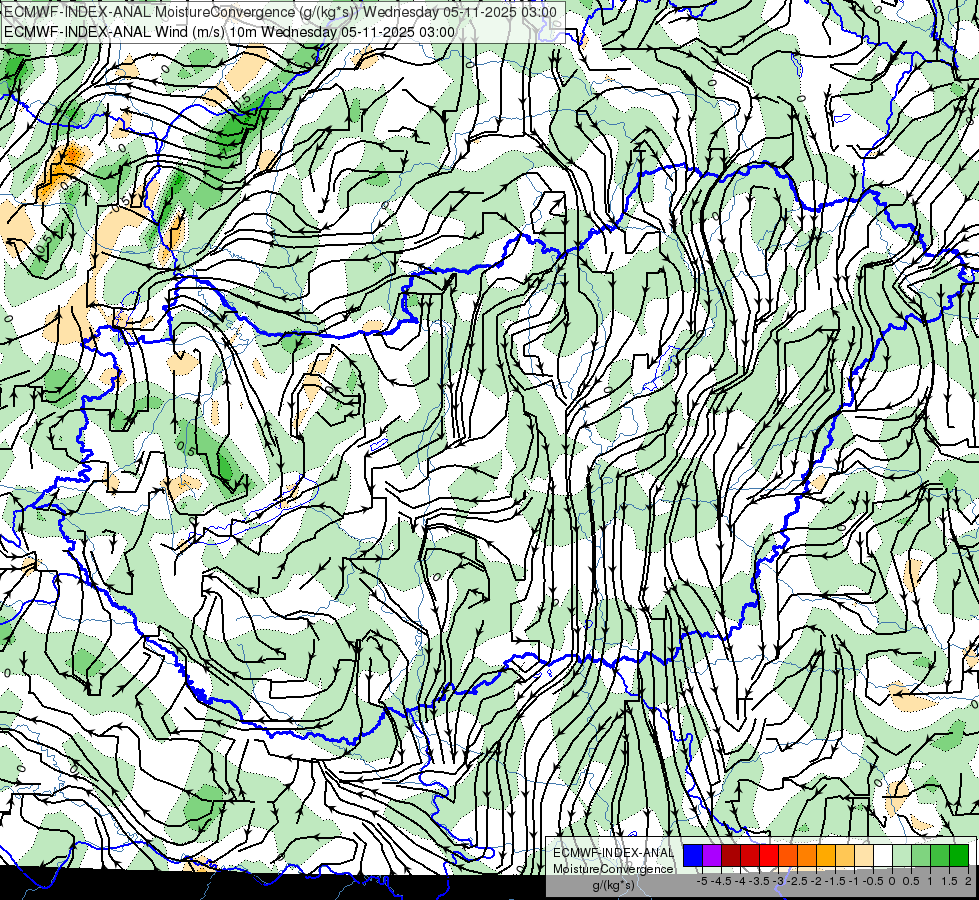Click legend tick label '0'

coord(892,881)
